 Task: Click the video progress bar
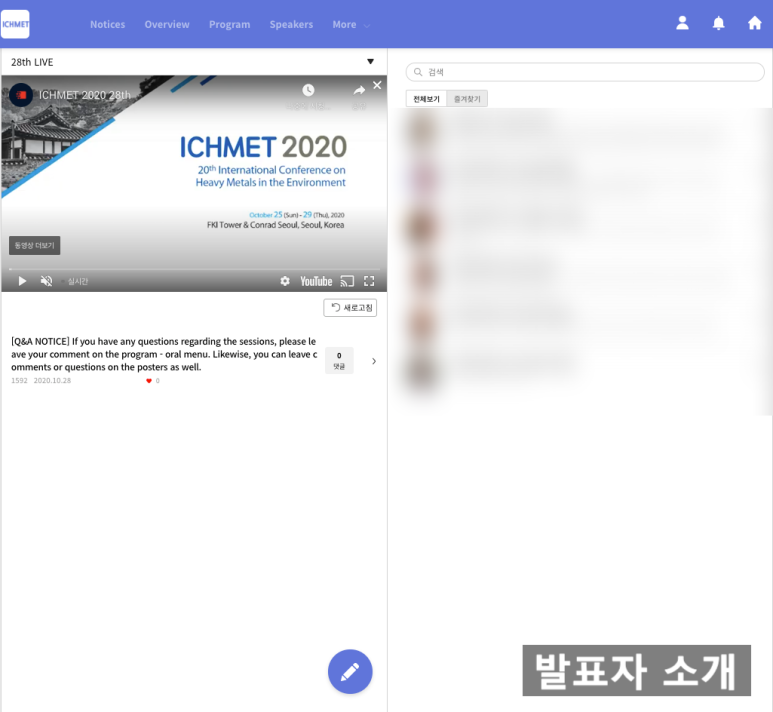click(x=194, y=269)
